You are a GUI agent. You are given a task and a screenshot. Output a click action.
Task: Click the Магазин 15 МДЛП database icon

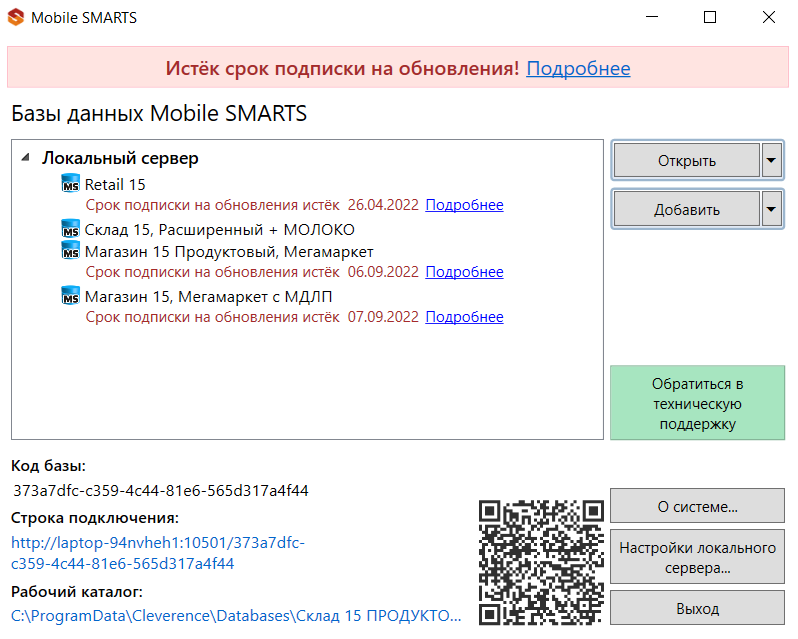coord(70,295)
